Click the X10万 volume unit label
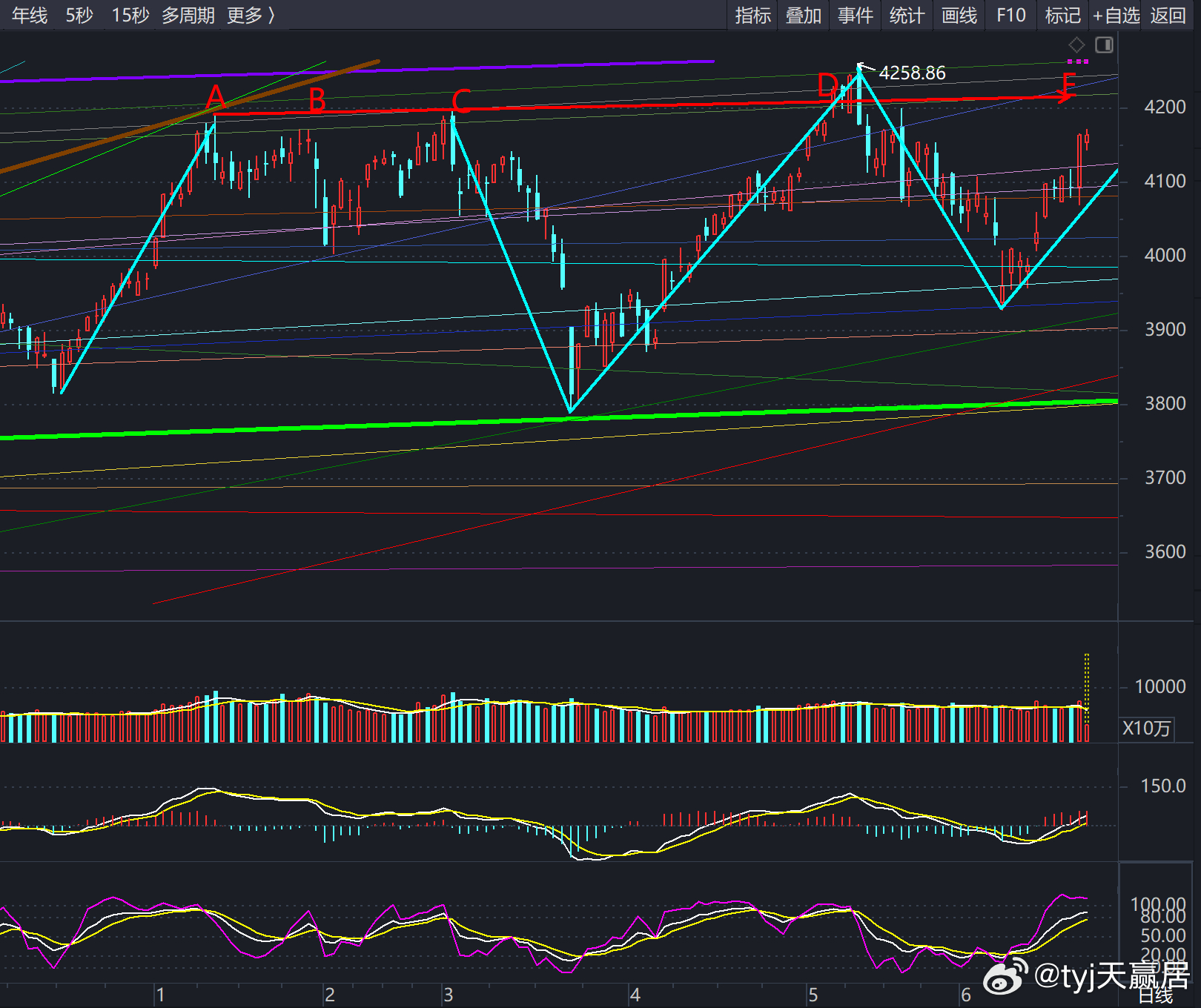Screen dimensions: 1201x1008 tap(1146, 729)
